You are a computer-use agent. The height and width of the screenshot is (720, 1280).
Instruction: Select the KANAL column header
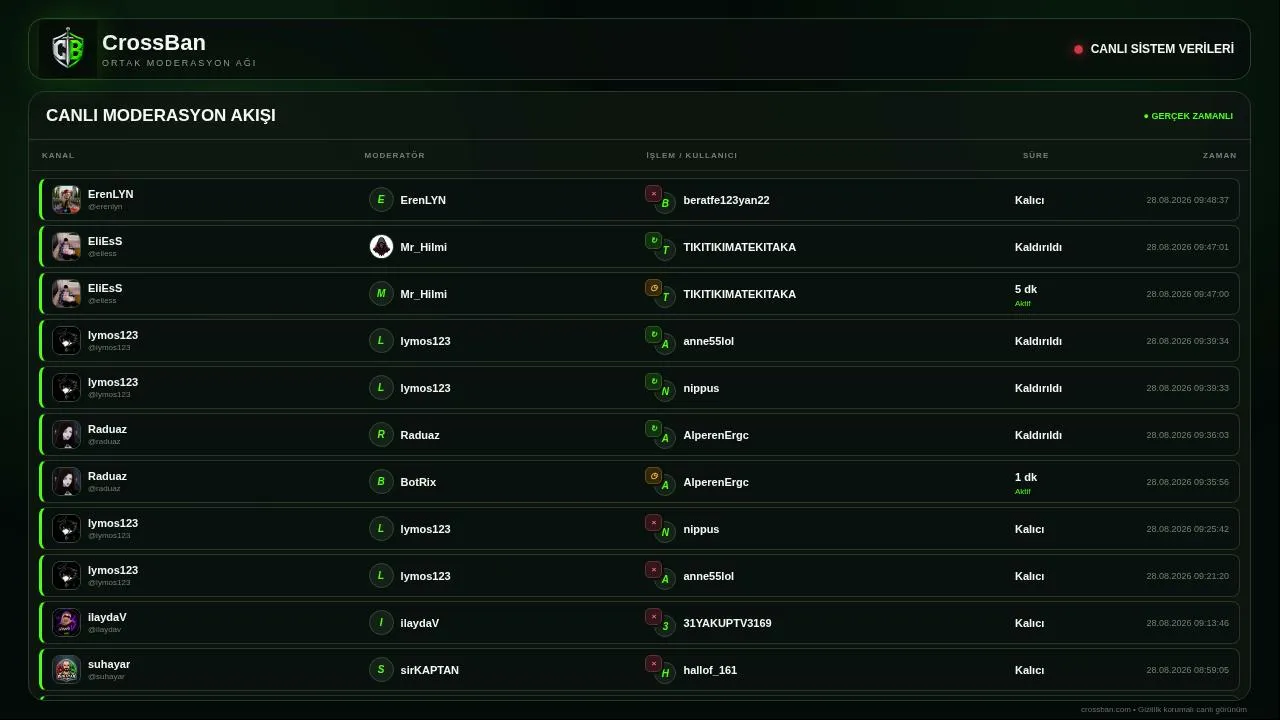coord(58,156)
